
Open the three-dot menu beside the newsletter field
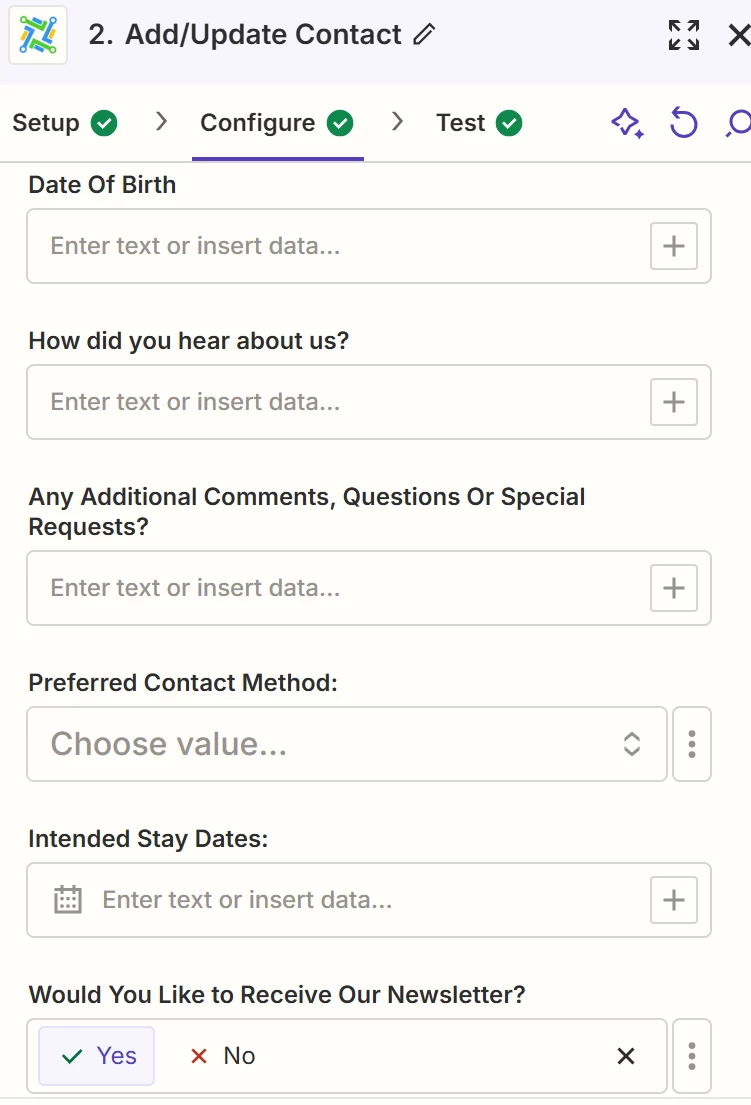[692, 1056]
